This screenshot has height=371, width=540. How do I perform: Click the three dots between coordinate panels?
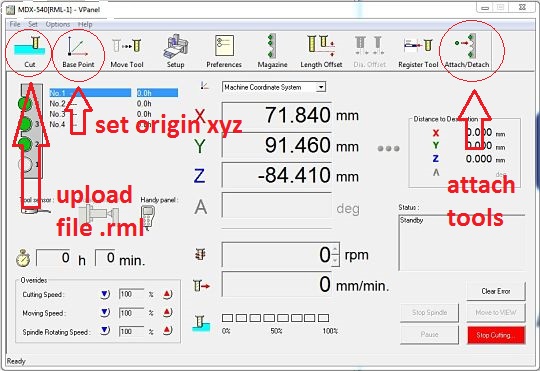388,148
